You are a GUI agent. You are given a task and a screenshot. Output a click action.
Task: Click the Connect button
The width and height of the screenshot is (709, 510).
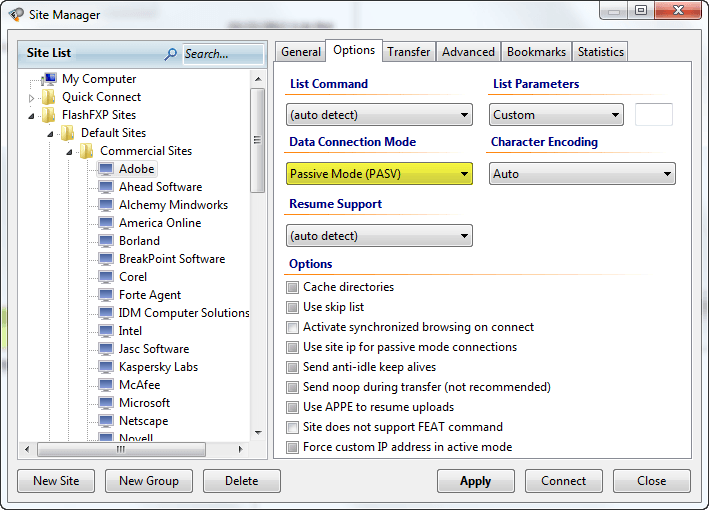[x=563, y=481]
